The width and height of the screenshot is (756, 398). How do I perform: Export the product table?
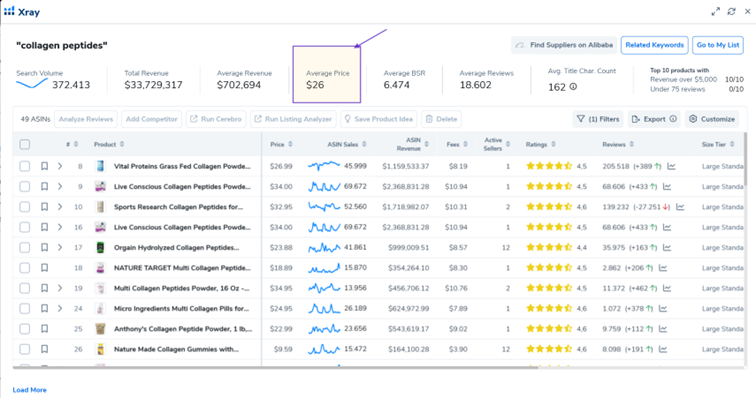(654, 119)
